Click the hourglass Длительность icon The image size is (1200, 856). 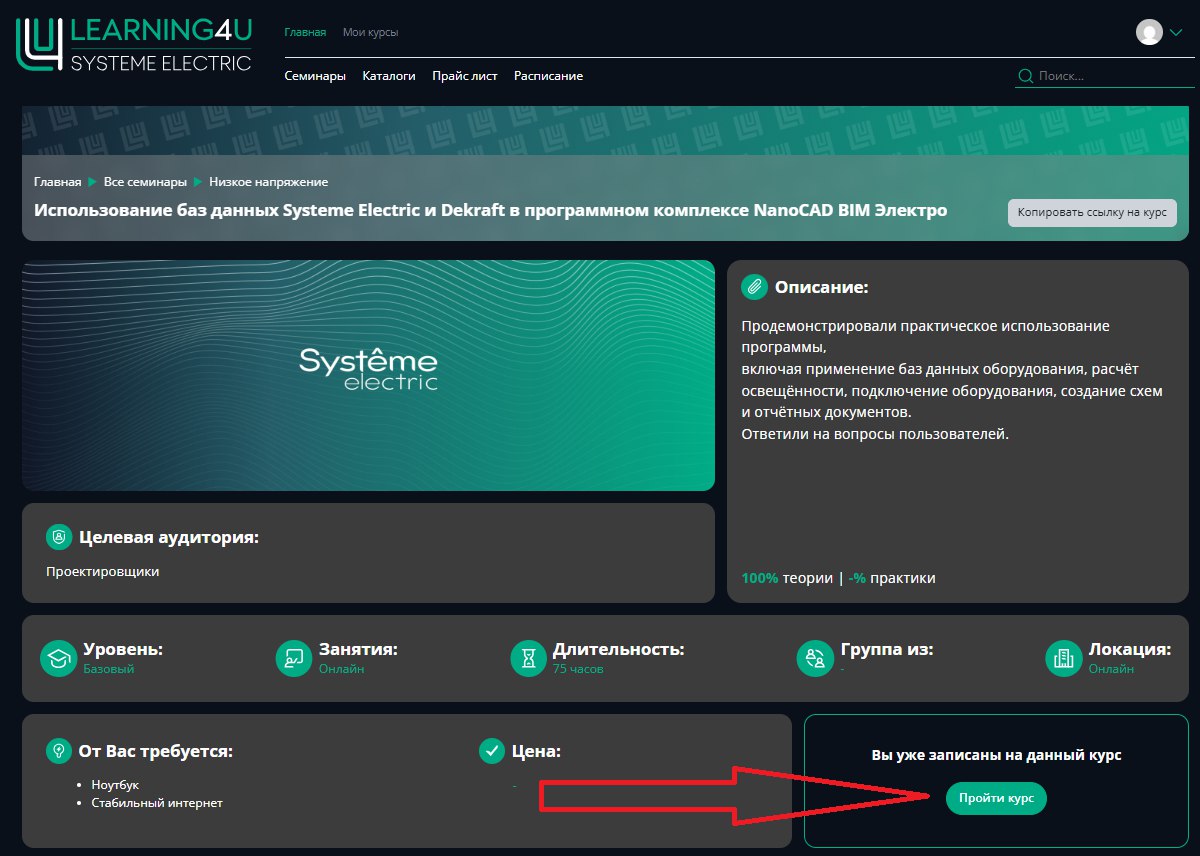[x=528, y=658]
